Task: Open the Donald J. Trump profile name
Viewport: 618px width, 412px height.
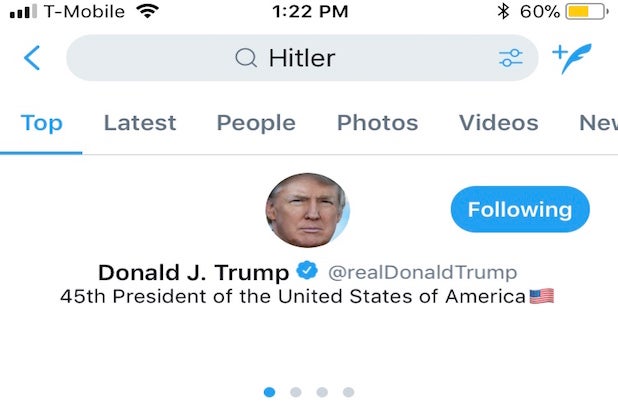Action: pos(193,272)
